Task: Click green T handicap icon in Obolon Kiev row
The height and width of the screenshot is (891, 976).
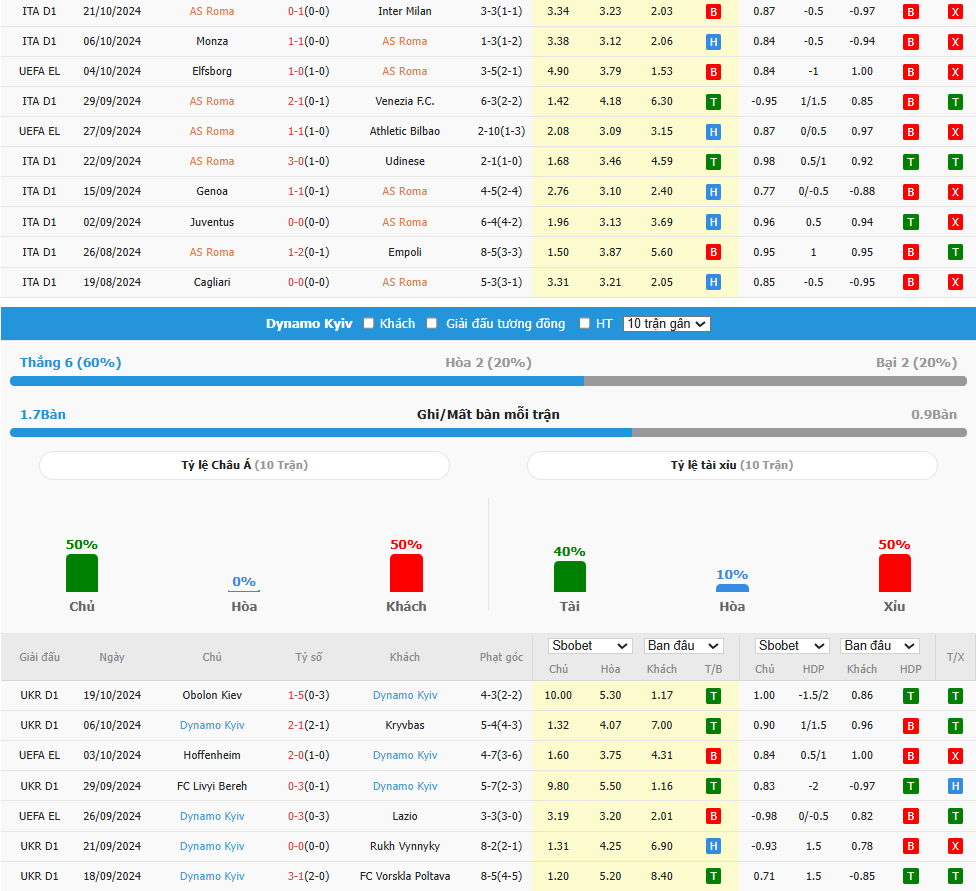Action: [910, 695]
